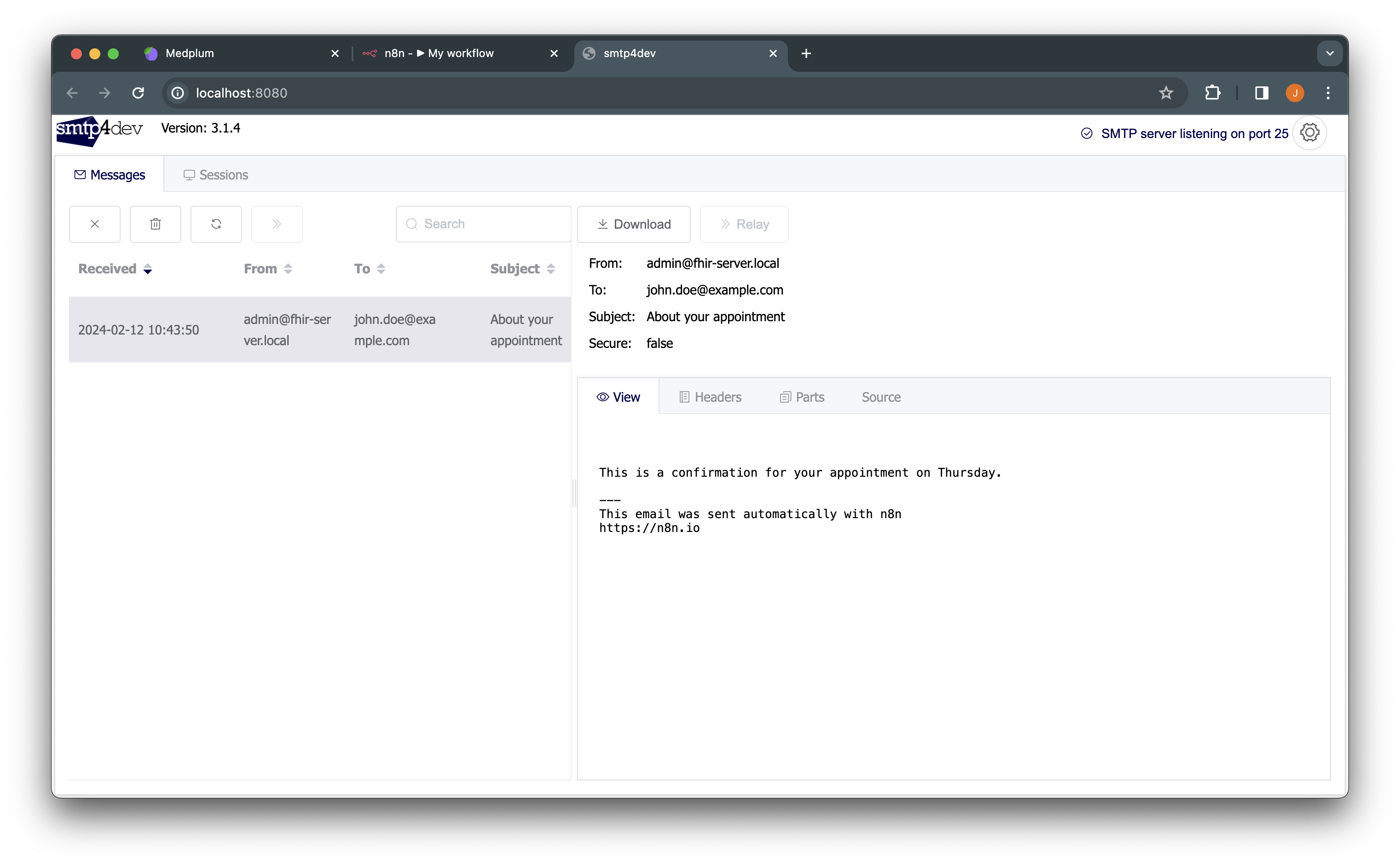Viewport: 1400px width, 866px height.
Task: Click the splitter handle between panes
Action: click(574, 493)
